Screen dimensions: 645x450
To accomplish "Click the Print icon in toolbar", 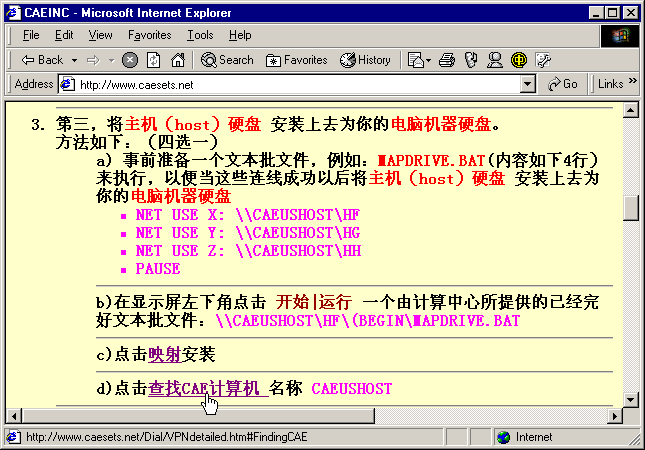I will [x=448, y=60].
